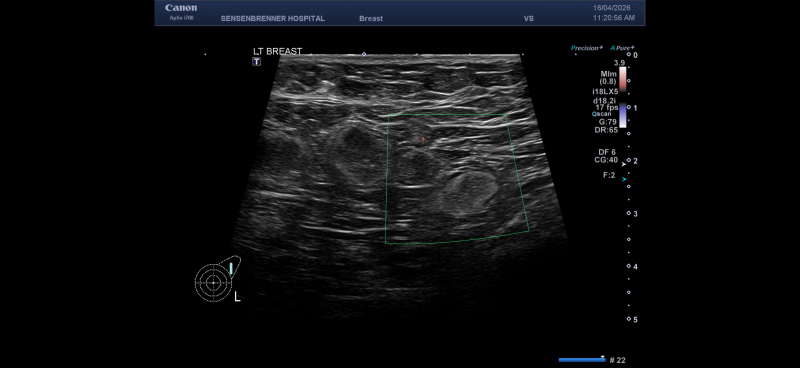Click the DR:65 dynamic range value
The image size is (800, 368).
(606, 130)
